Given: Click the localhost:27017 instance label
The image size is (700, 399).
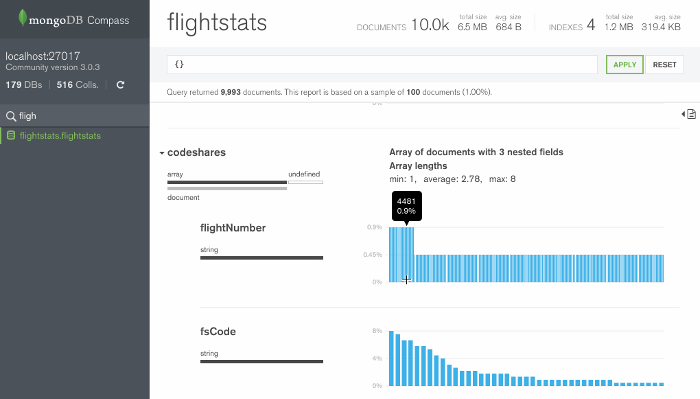Looking at the screenshot, I should pos(43,56).
